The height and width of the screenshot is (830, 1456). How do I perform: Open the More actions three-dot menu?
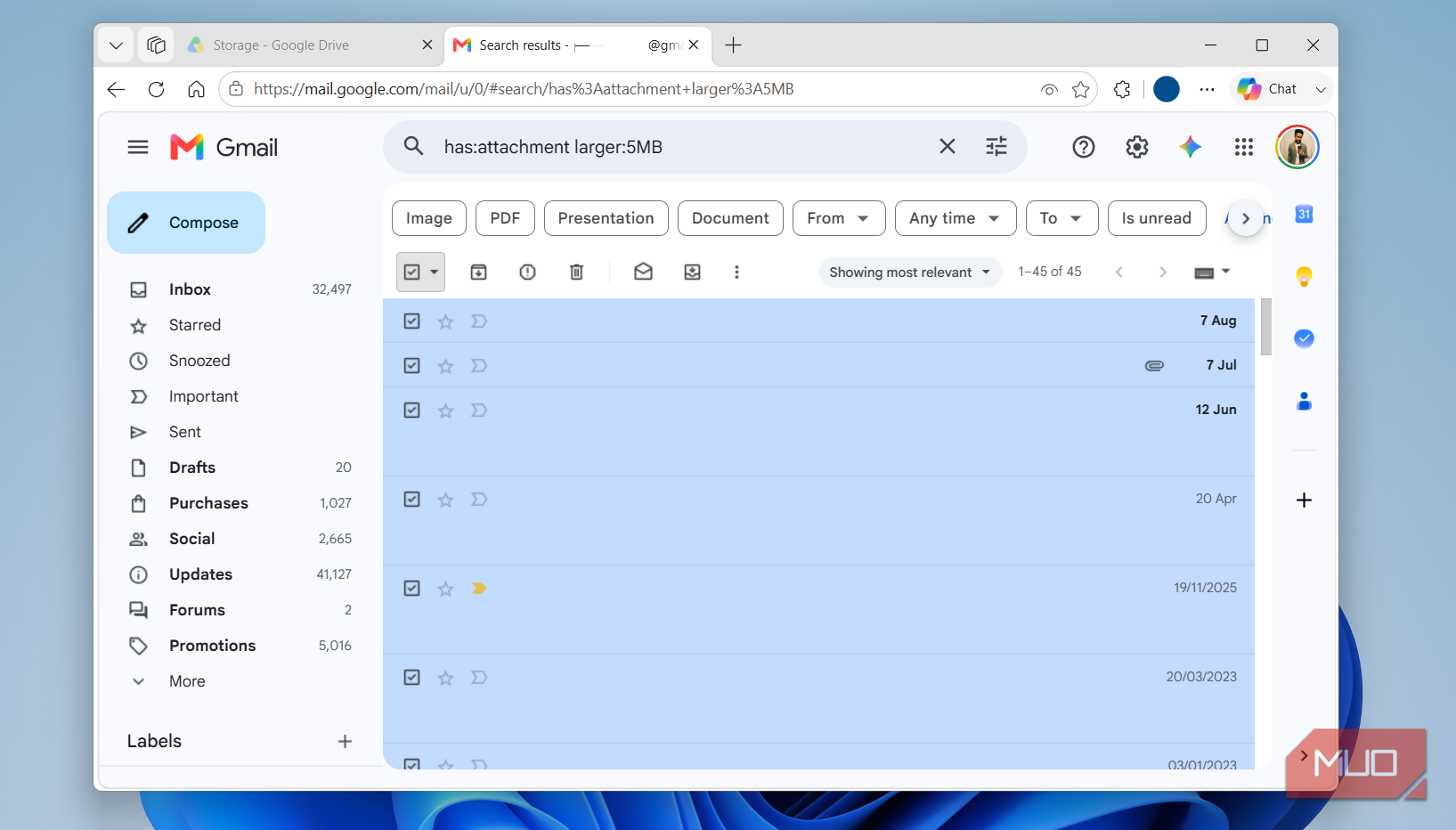(x=736, y=273)
